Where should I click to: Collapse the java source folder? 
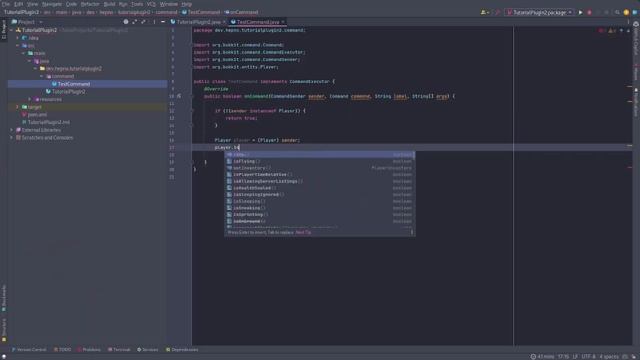pos(29,61)
